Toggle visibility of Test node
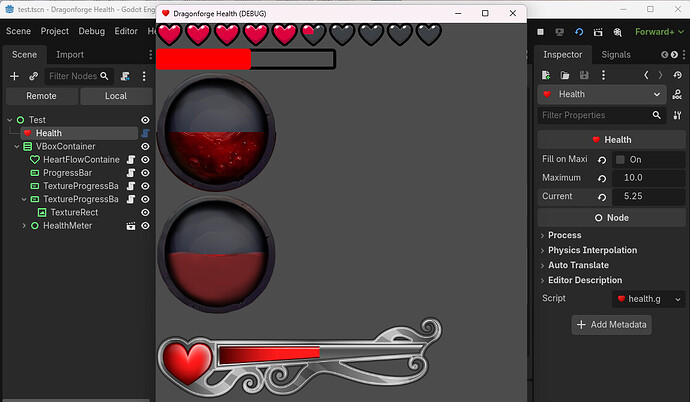690x402 pixels. [x=145, y=120]
